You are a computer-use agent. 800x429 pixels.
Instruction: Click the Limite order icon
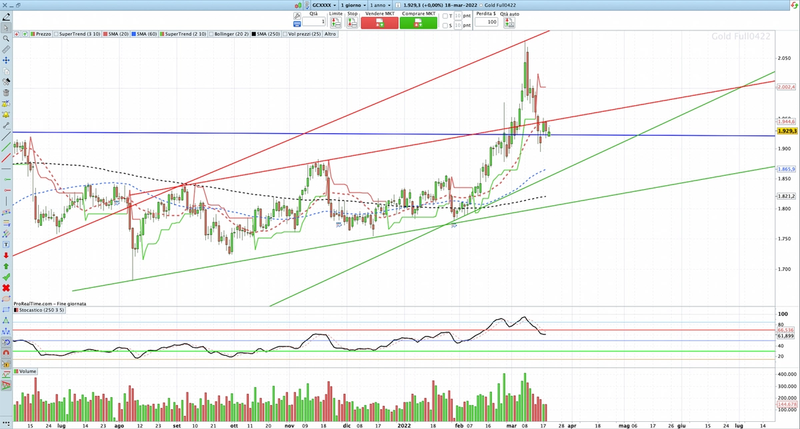click(336, 22)
